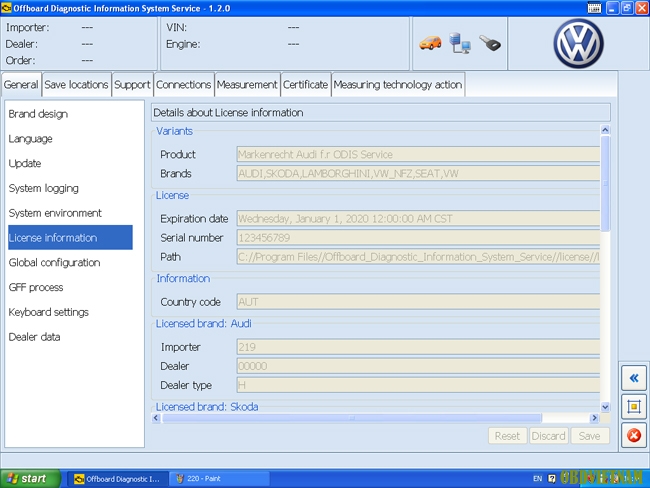Select Global configuration entry
650x488 pixels.
(x=70, y=262)
